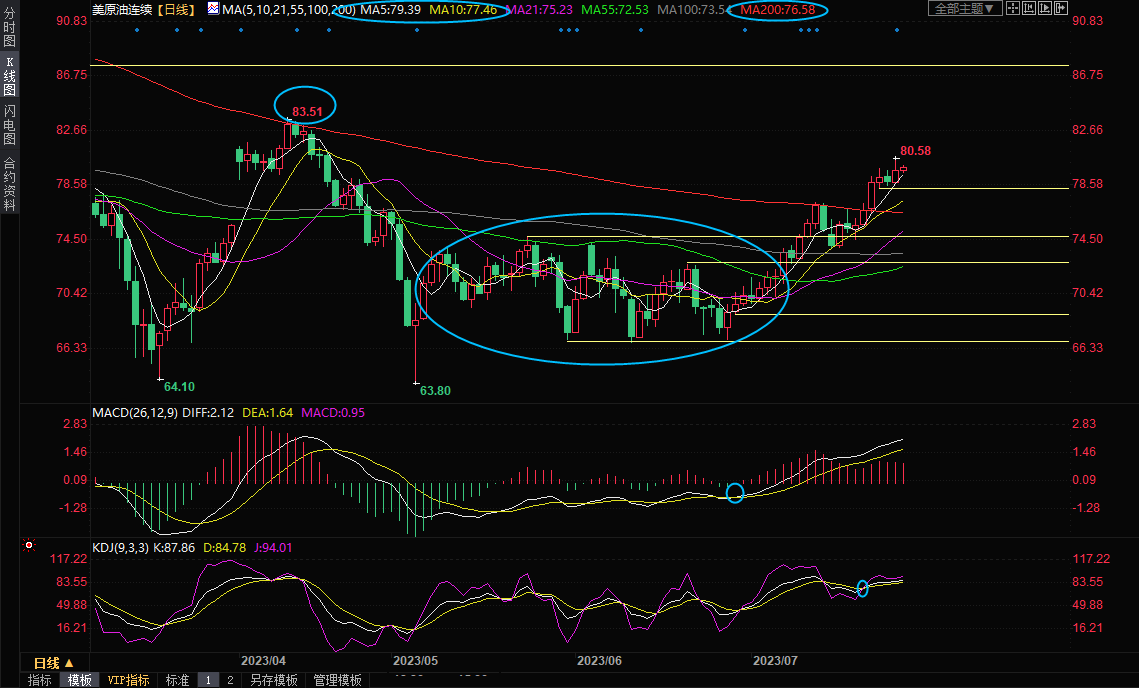Click the MA indicator chart icon
The image size is (1139, 688).
tap(212, 9)
